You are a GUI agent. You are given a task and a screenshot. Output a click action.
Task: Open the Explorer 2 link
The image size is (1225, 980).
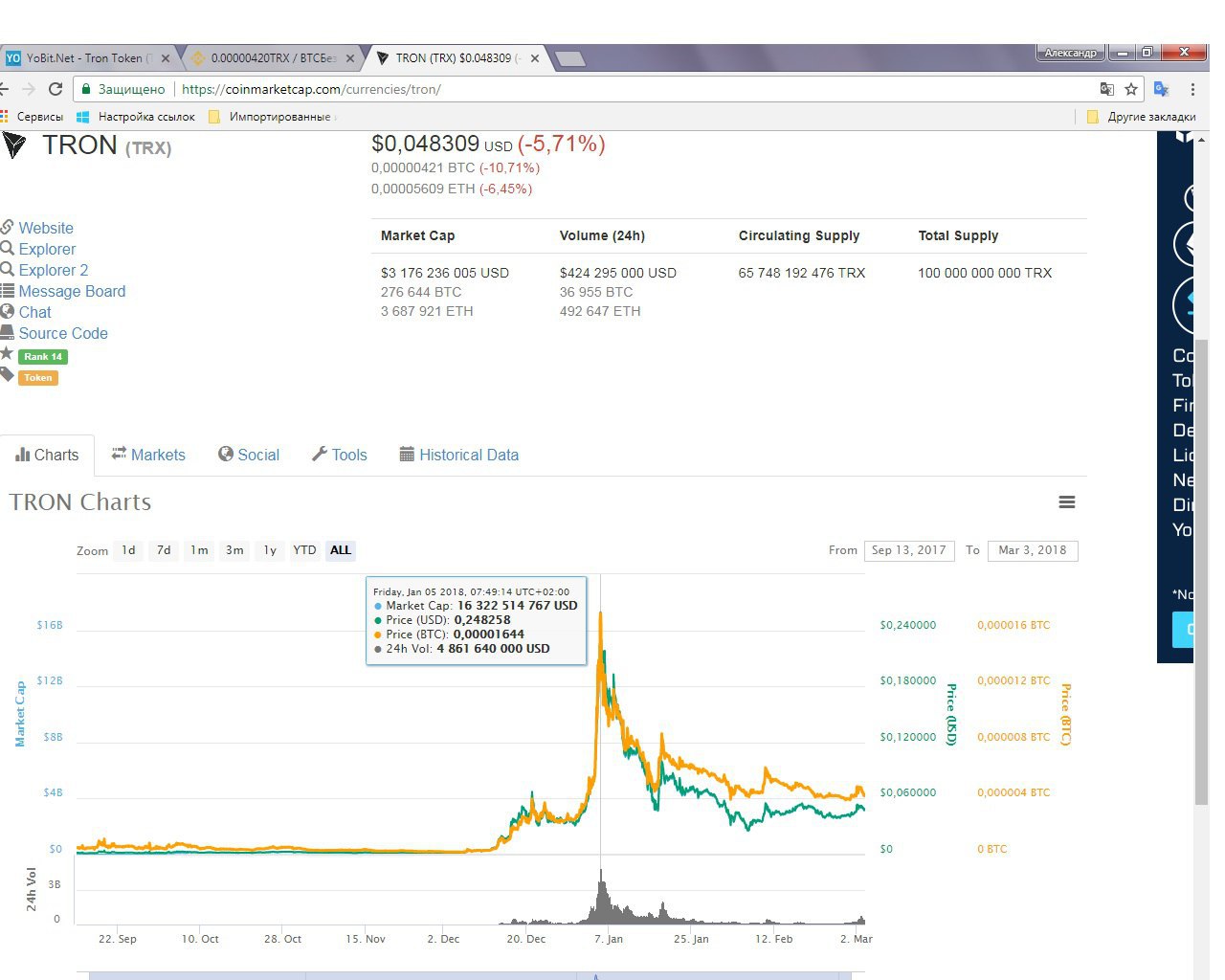54,270
